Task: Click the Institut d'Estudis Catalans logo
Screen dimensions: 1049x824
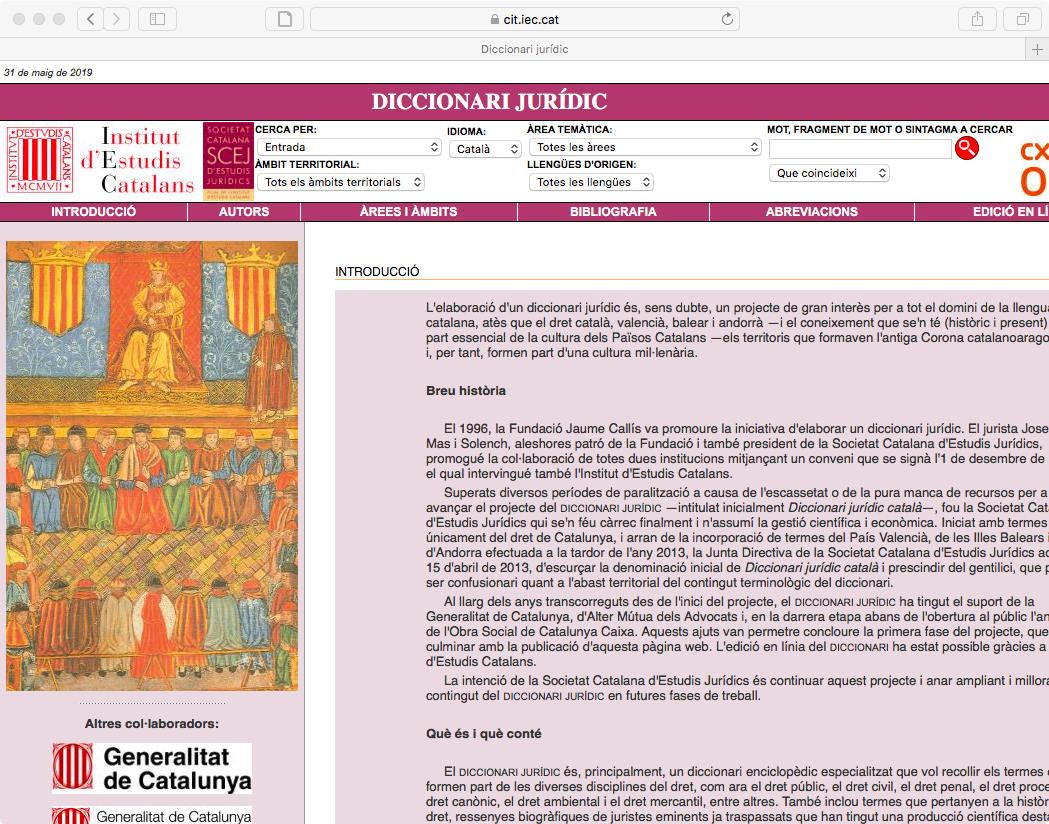Action: coord(100,160)
